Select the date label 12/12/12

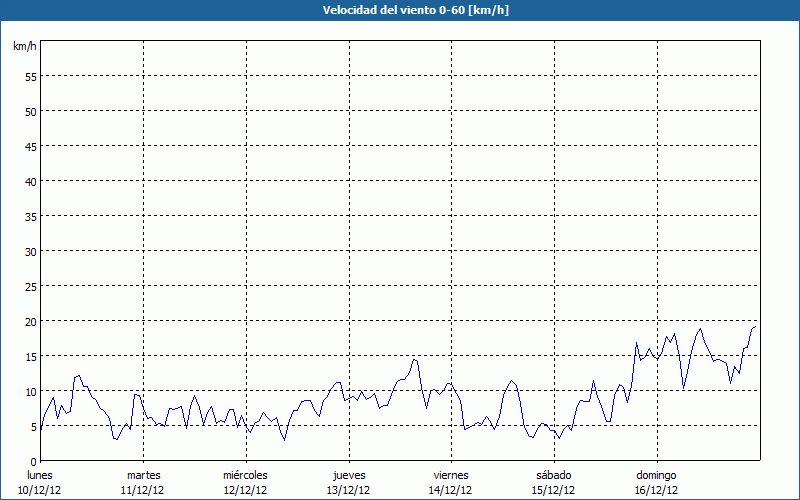click(245, 490)
